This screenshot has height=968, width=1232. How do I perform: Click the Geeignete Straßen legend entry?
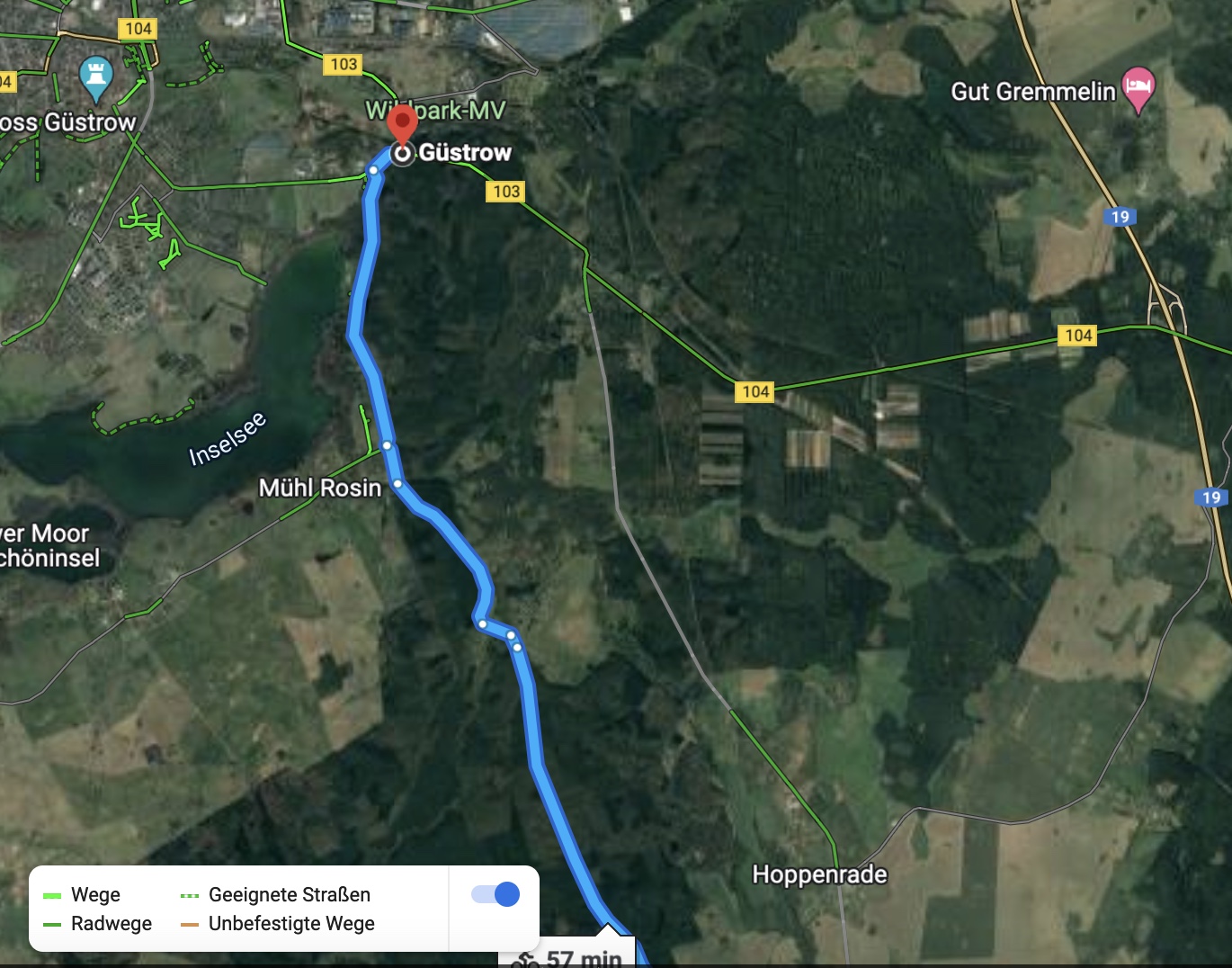(275, 894)
